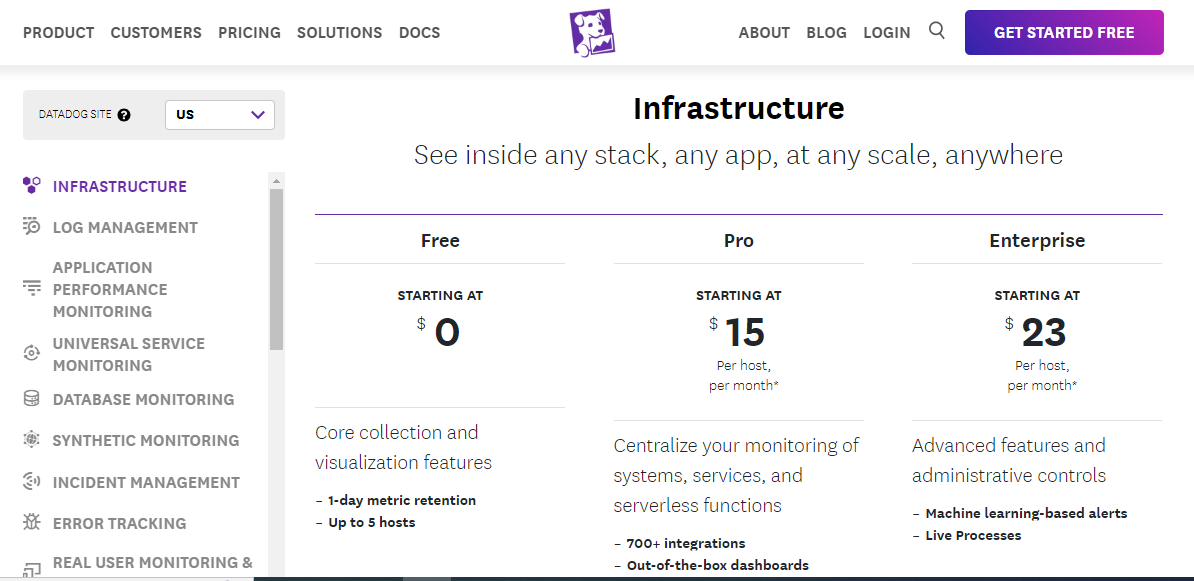Select REAL USER MONITORING in the sidebar

(152, 563)
